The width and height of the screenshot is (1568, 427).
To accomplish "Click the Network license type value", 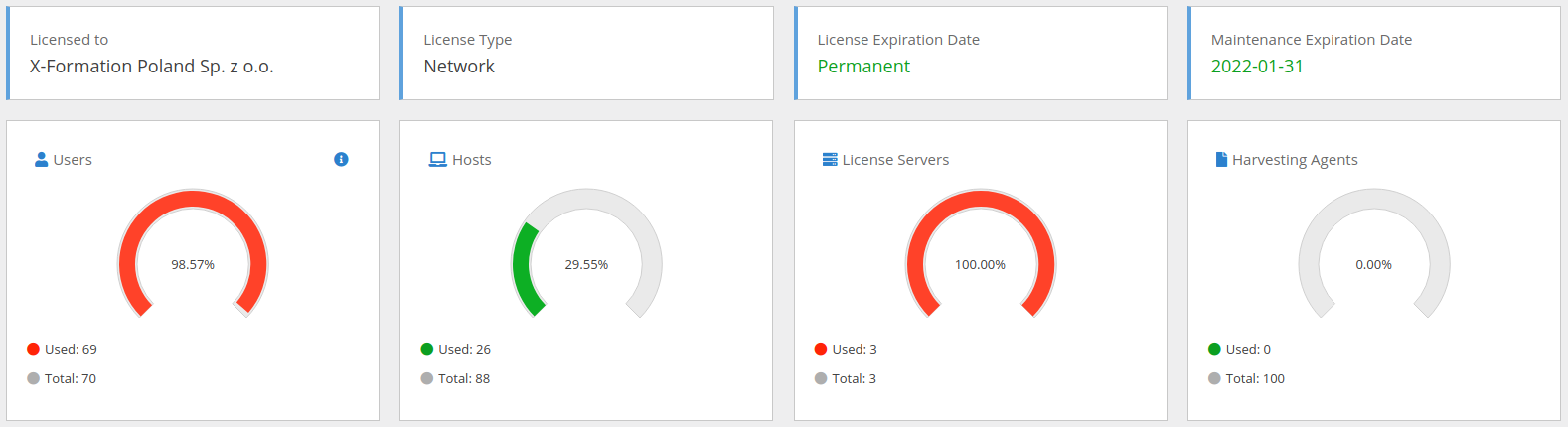I will click(459, 67).
